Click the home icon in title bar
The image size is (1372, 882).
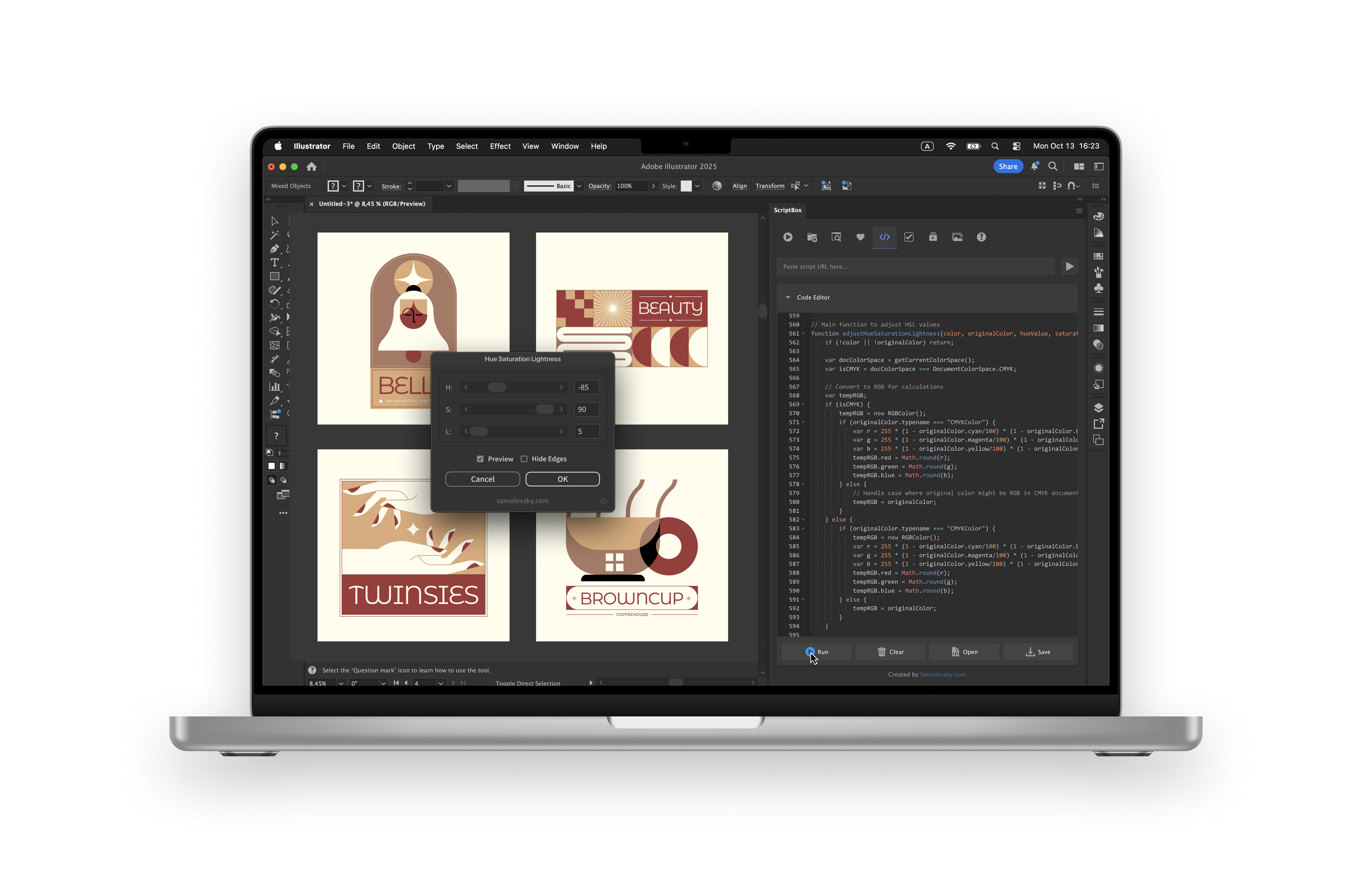(x=311, y=167)
